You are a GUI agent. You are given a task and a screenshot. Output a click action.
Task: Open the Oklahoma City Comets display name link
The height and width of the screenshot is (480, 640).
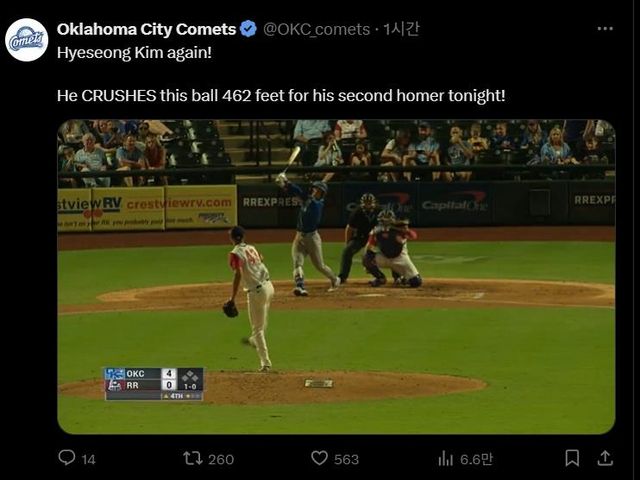click(x=146, y=29)
